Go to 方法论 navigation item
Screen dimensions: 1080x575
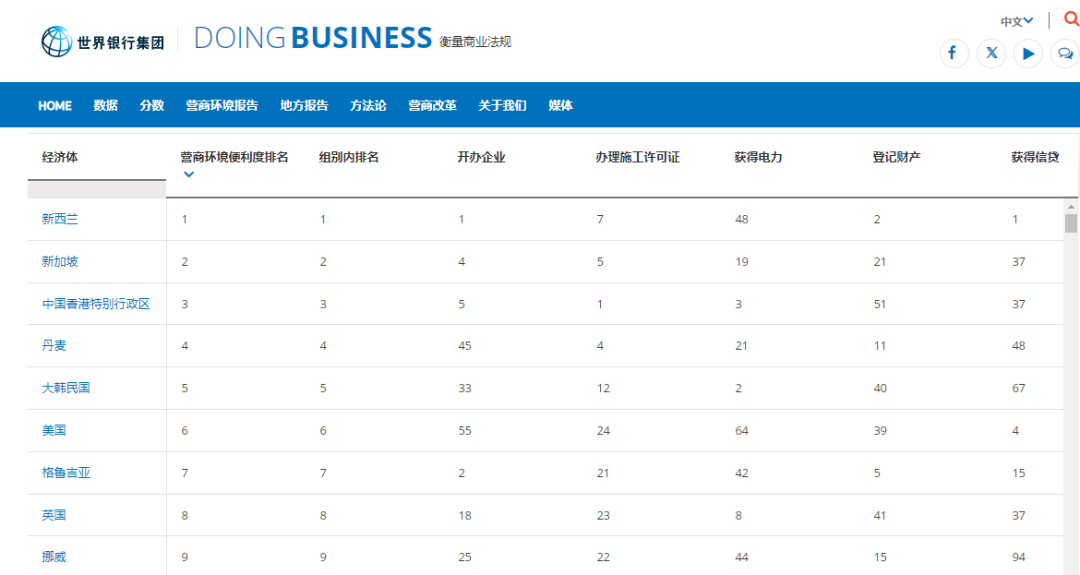[x=368, y=105]
